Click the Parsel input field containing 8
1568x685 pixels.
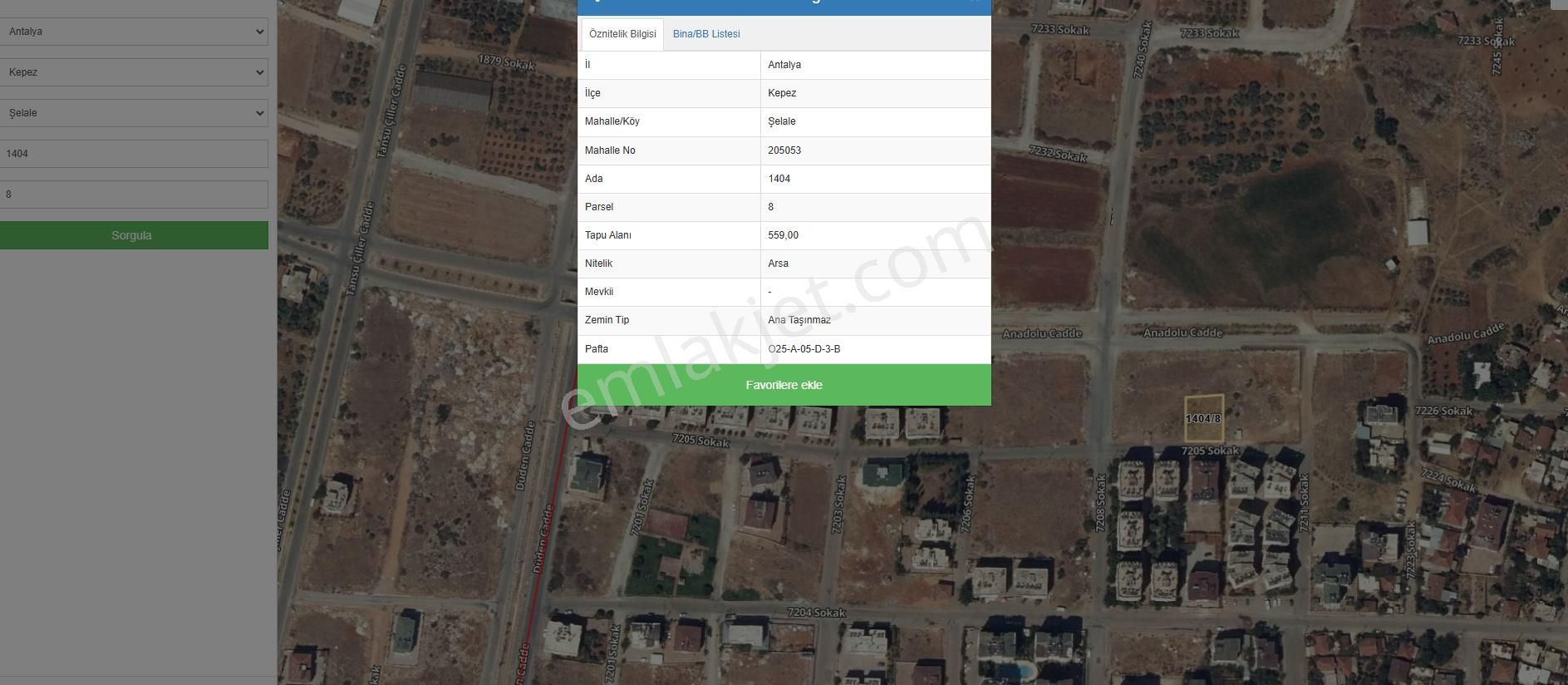click(x=134, y=195)
